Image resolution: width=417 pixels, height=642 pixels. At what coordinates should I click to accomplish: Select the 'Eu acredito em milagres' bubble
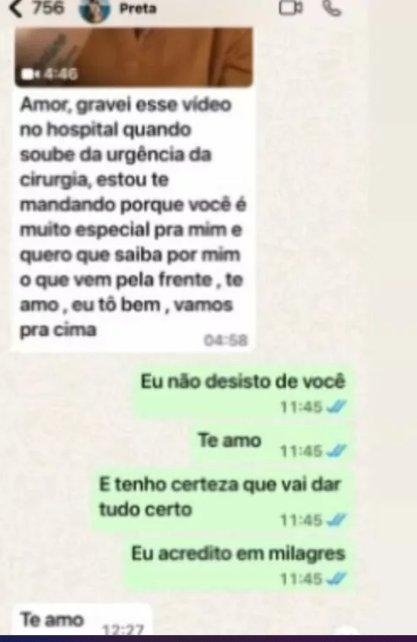239,565
